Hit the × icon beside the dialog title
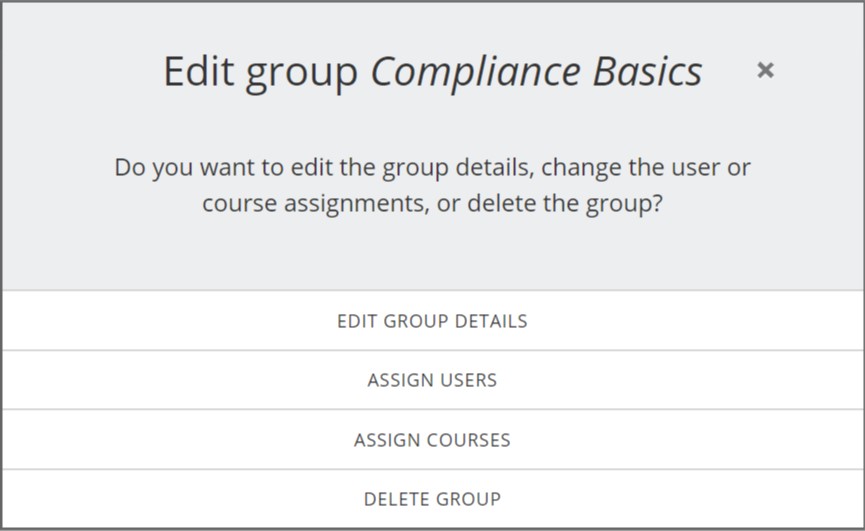The image size is (865, 531). (765, 70)
